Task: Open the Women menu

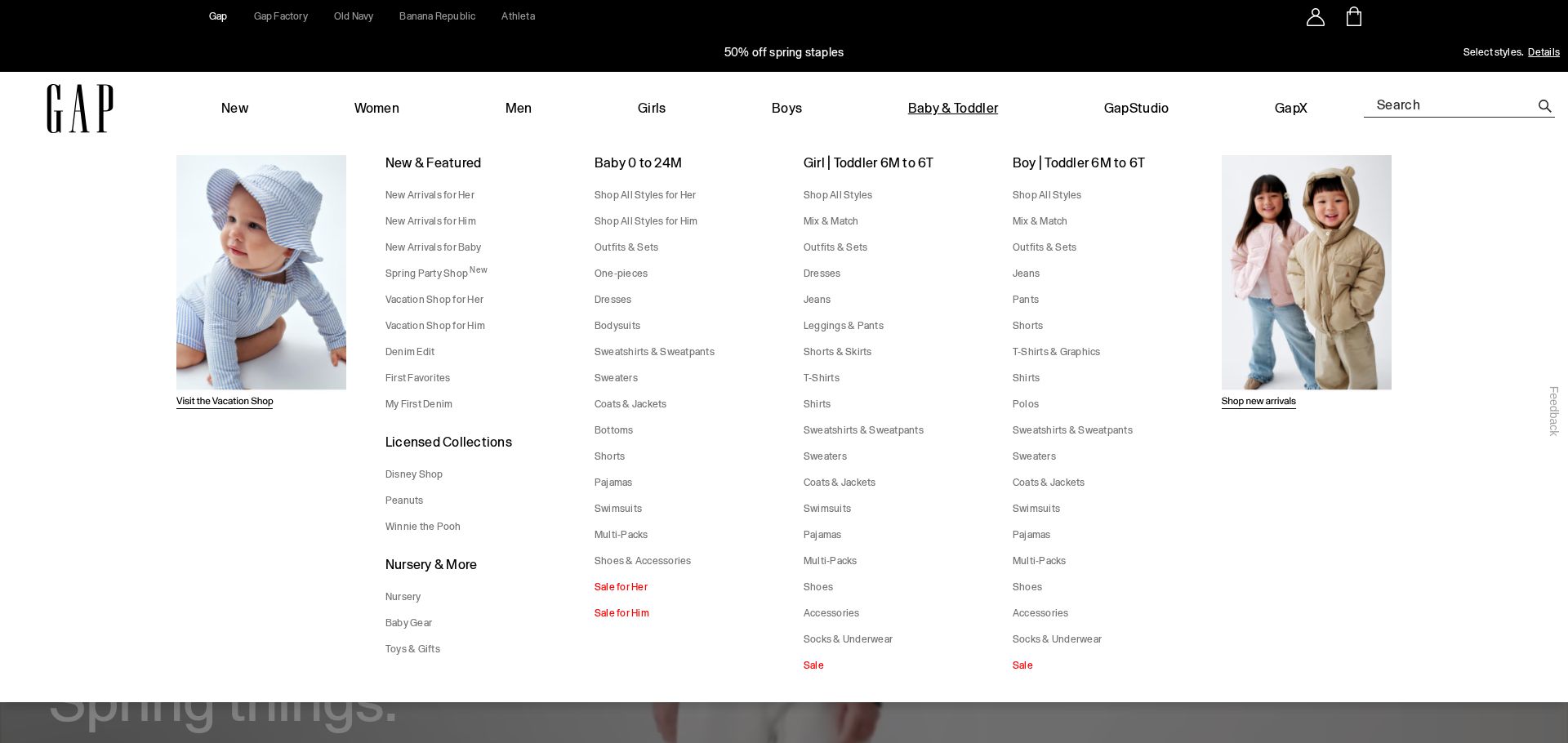Action: pos(376,108)
